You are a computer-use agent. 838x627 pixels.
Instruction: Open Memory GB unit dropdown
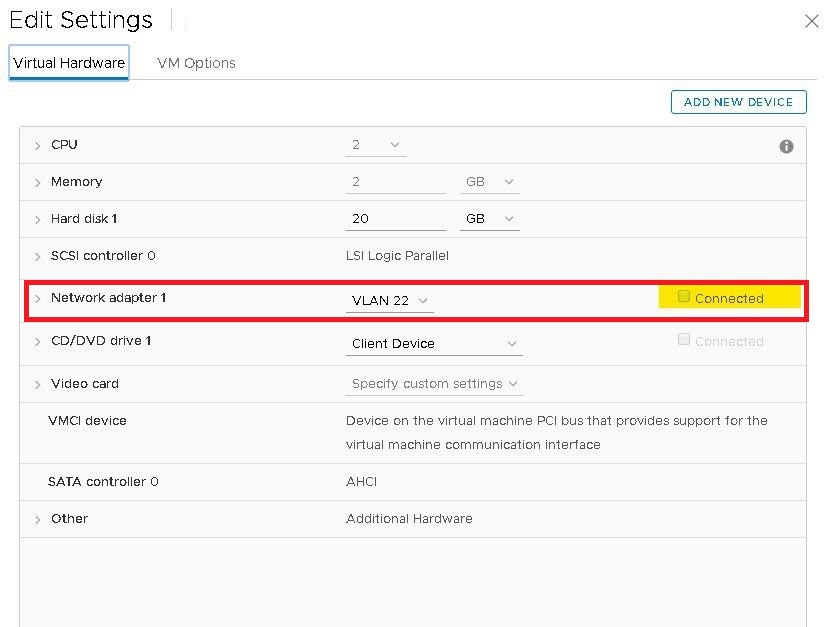(x=489, y=182)
